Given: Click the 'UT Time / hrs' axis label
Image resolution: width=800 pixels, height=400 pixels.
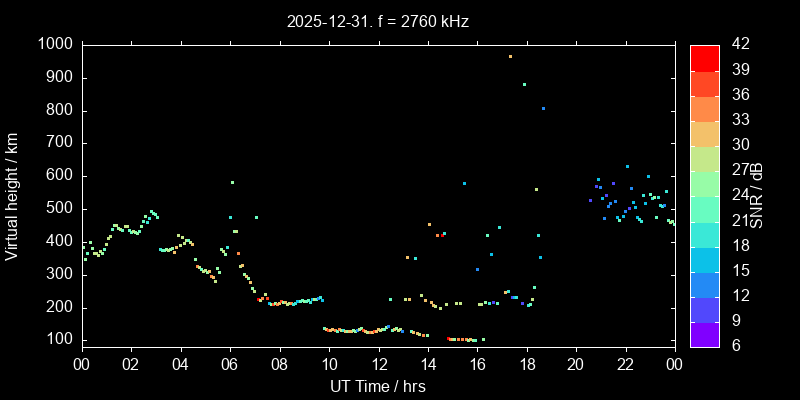Looking at the screenshot, I should (377, 387).
